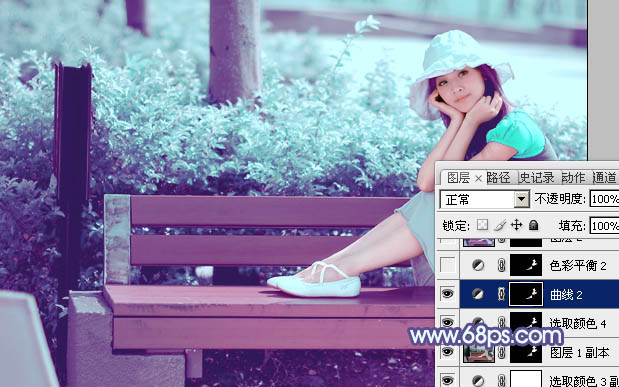Screen dimensions: 619x387
Task: Toggle visibility of 图层 1 副本 layer
Action: click(448, 351)
